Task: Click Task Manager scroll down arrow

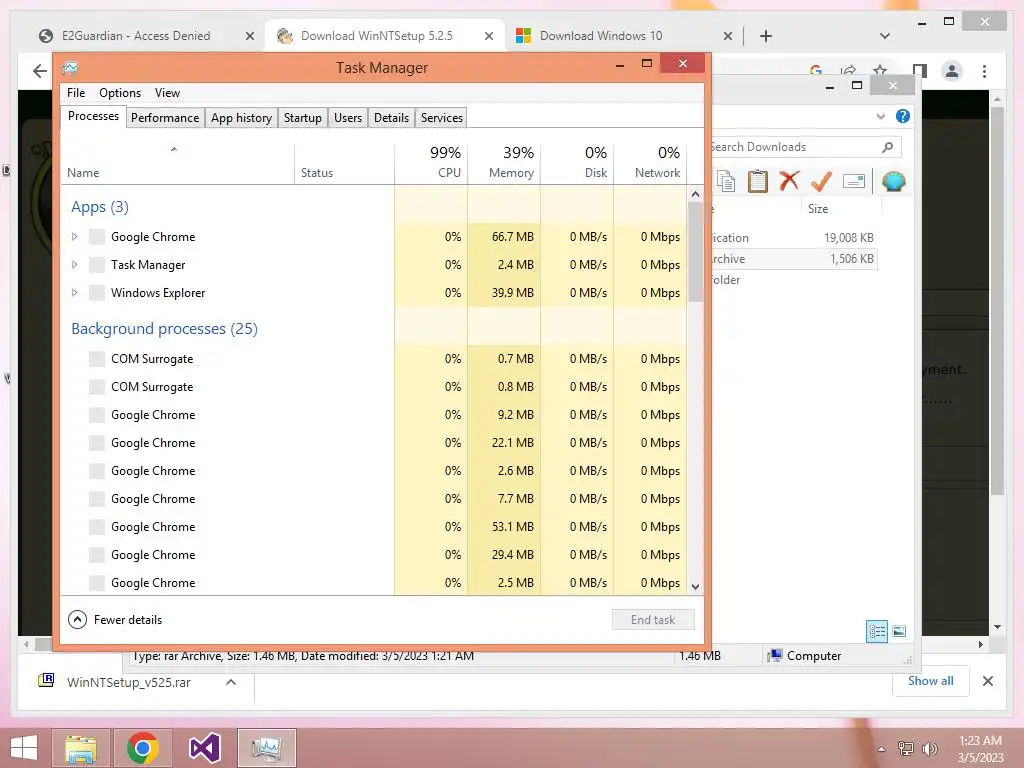Action: (695, 586)
